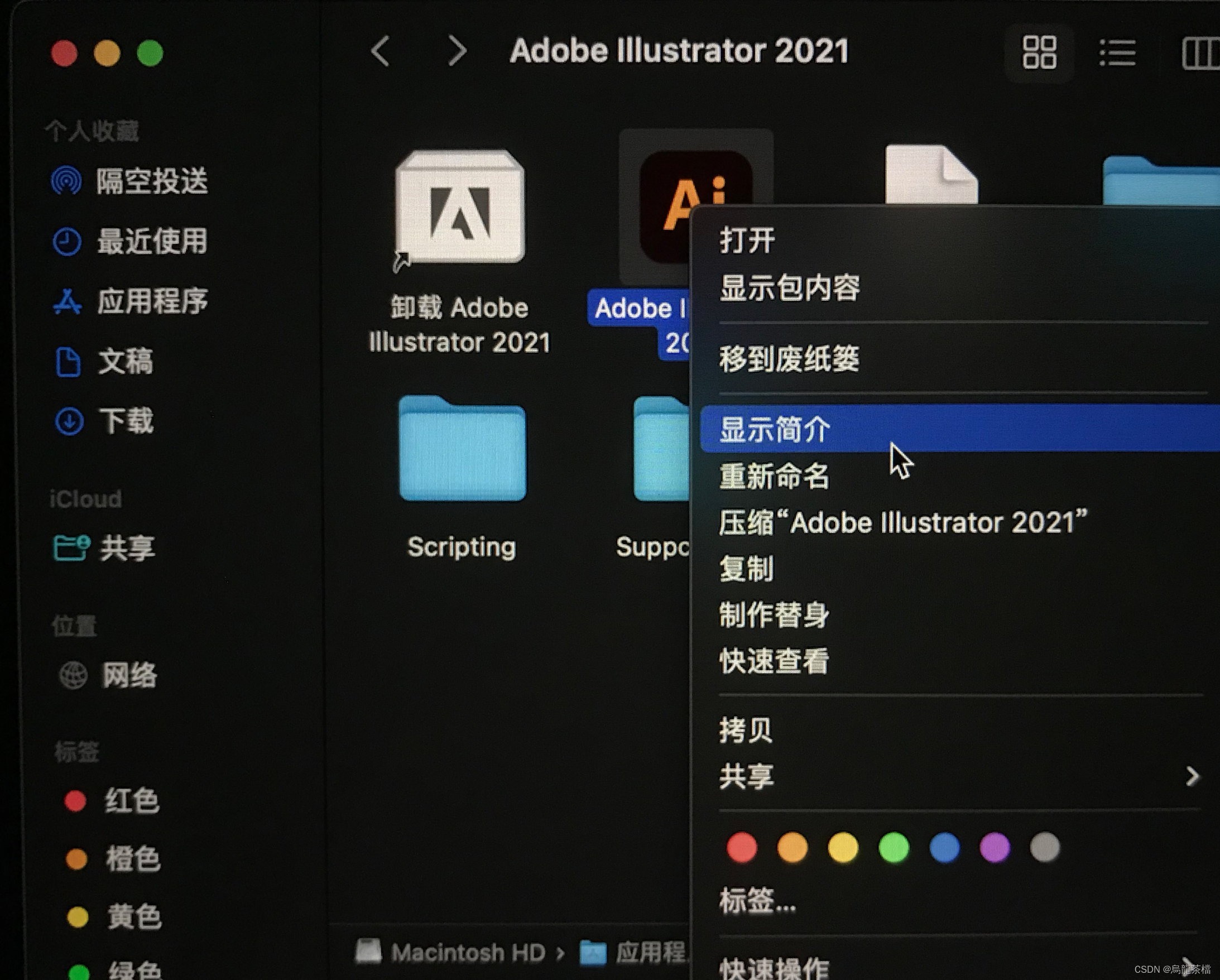Switch Finder to list view
Image resolution: width=1220 pixels, height=980 pixels.
pos(1117,52)
